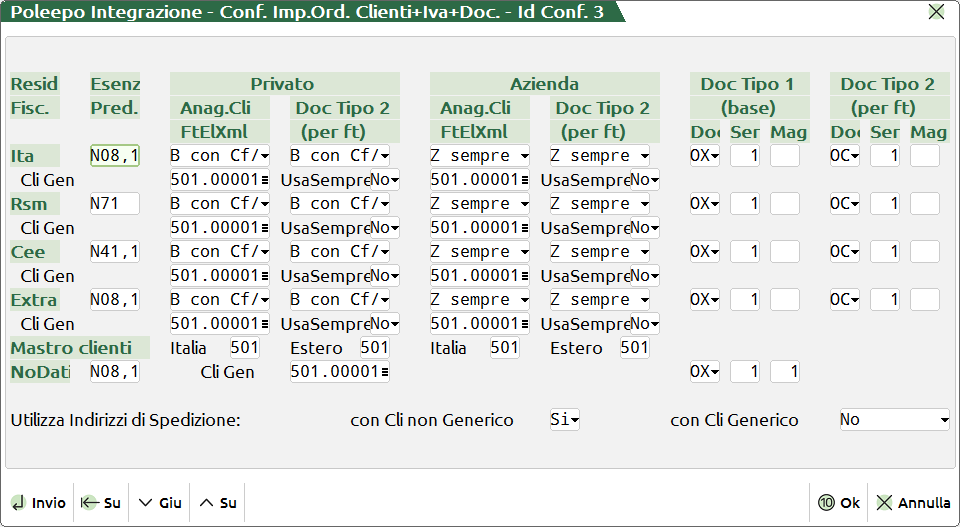Expand Rsm Azienda Doc Tipo 2 'Z sempre' dropdown
This screenshot has width=960, height=527.
pyautogui.click(x=600, y=204)
